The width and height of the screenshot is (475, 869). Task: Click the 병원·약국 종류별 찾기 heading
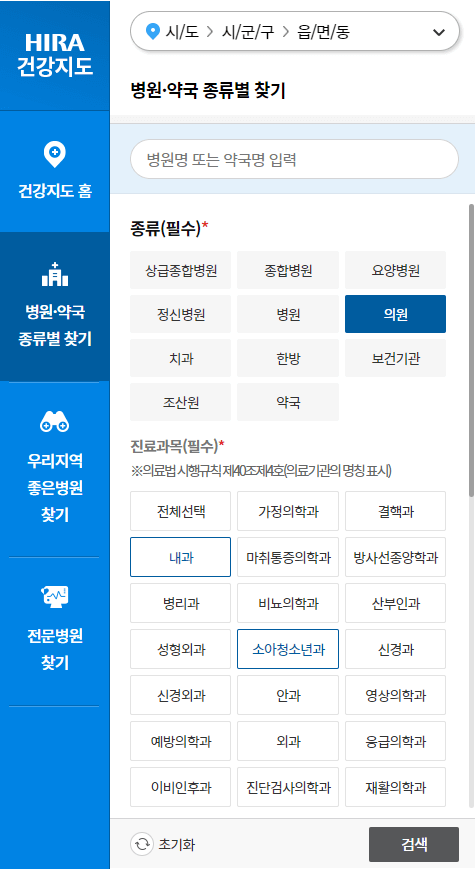pos(208,90)
